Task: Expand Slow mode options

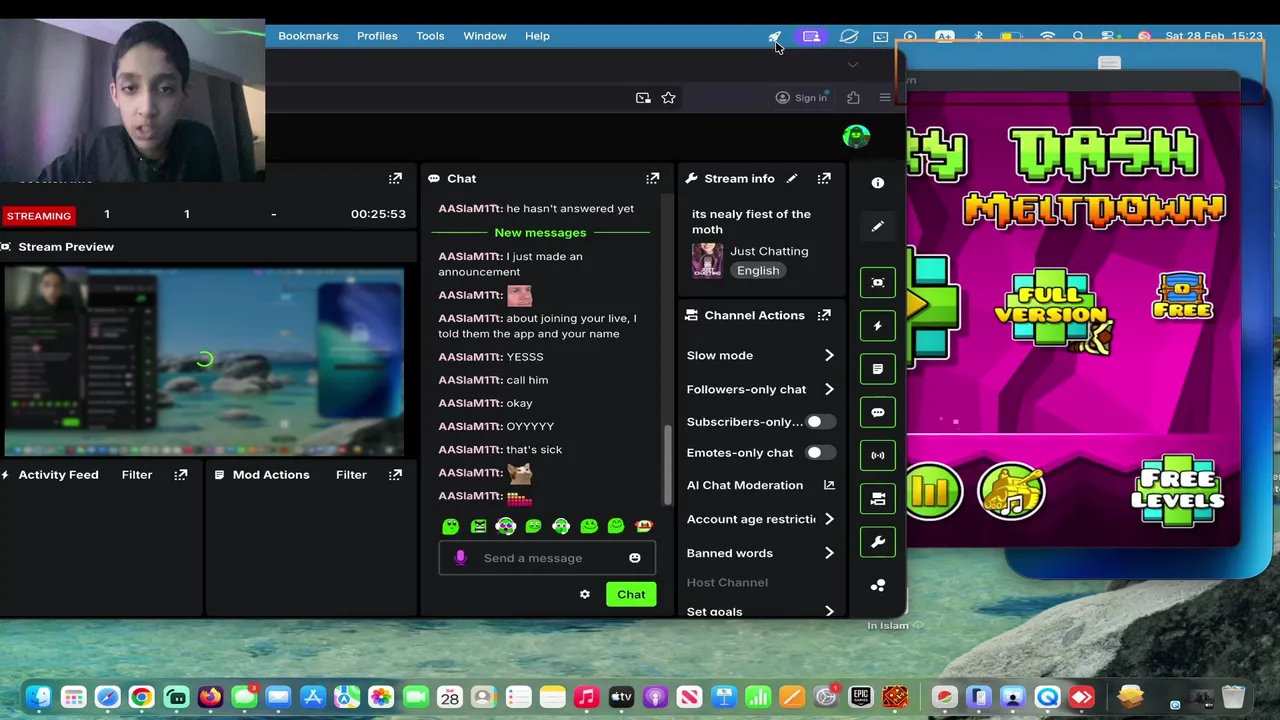Action: pos(829,355)
